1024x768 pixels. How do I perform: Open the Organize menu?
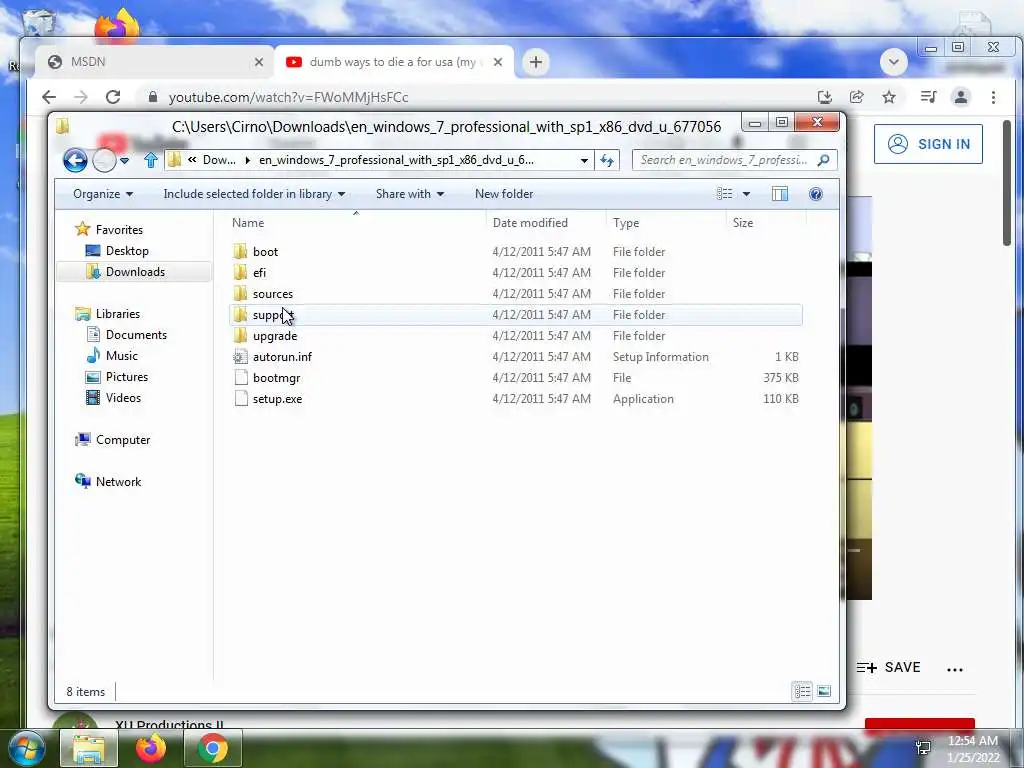tap(103, 194)
